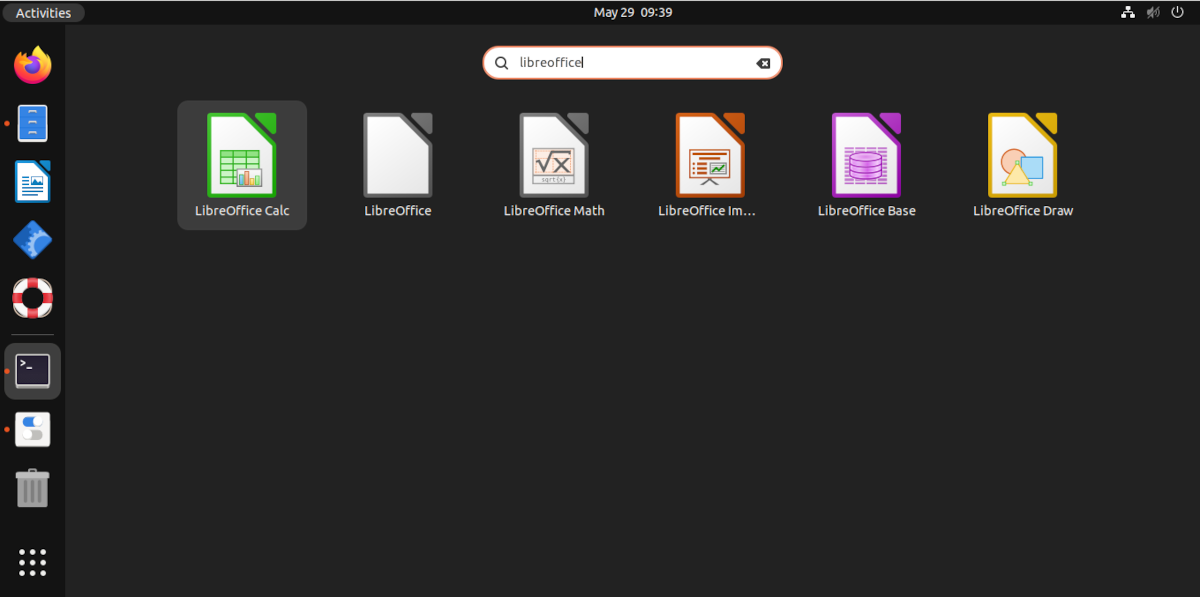1200x597 pixels.
Task: Open the LibreOffice Start Center
Action: point(397,154)
